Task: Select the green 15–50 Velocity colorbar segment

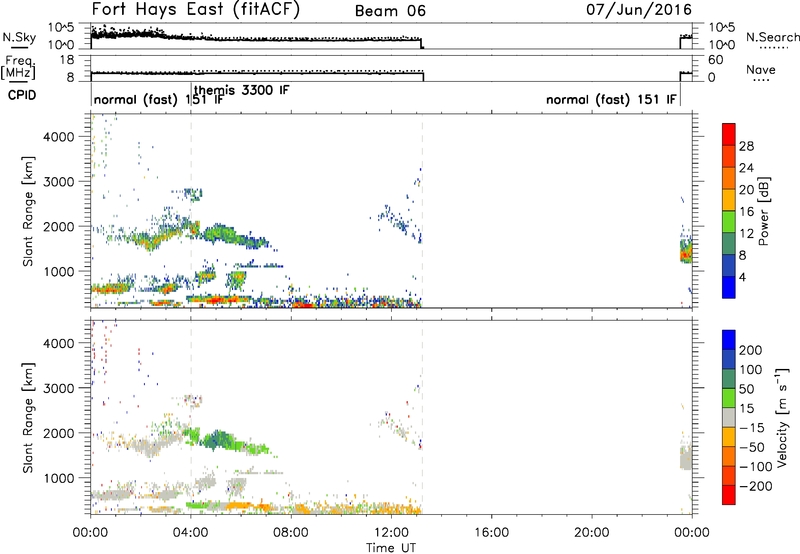Action: 729,398
